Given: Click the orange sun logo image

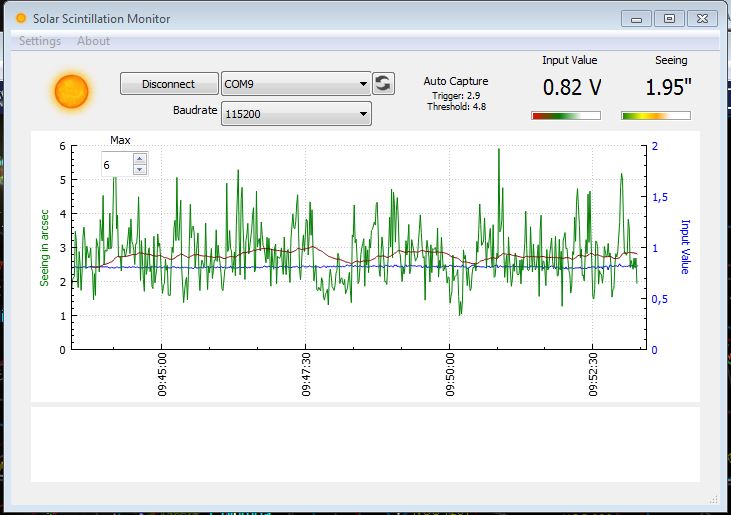Looking at the screenshot, I should (x=71, y=92).
